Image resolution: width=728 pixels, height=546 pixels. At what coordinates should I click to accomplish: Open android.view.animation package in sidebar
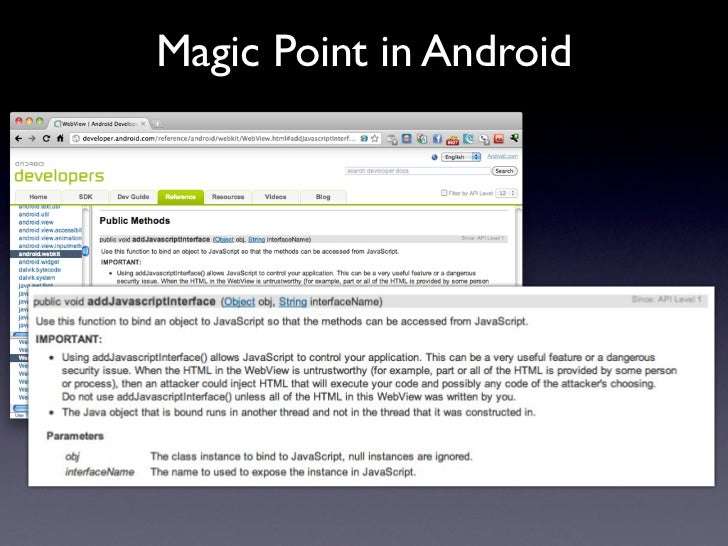point(50,238)
